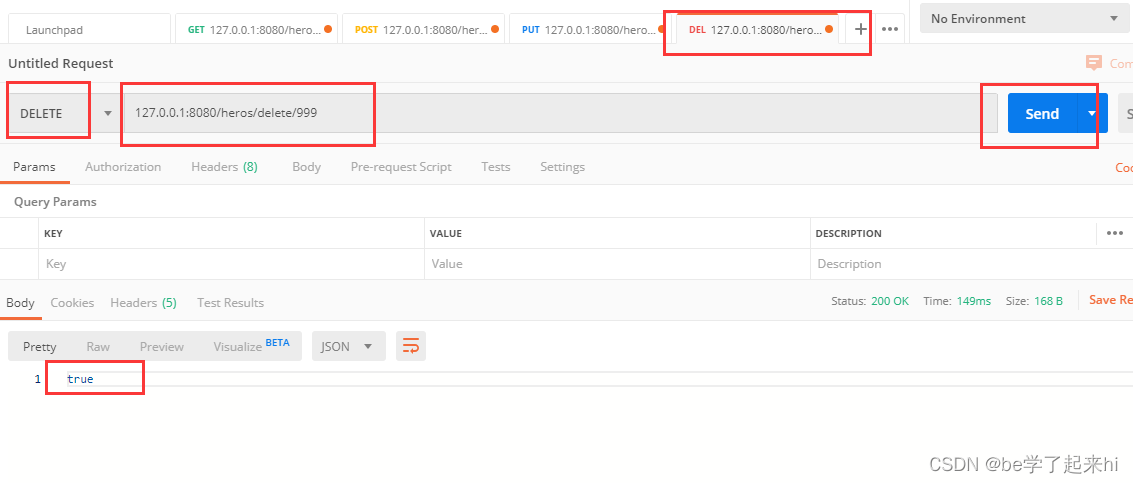Send the DELETE request
Screen dimensions: 1133x483
tap(1042, 114)
